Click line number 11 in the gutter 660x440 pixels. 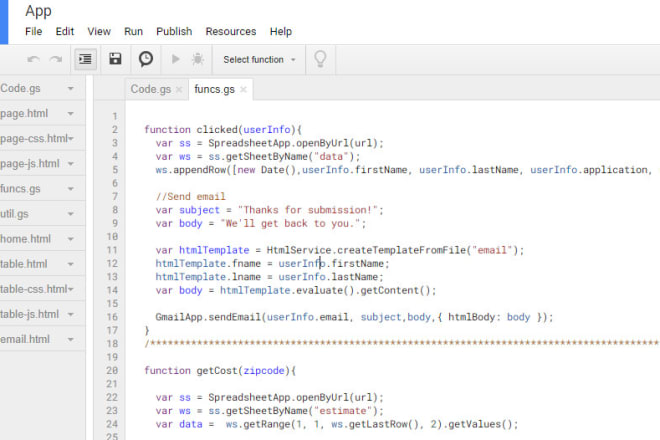pos(112,250)
